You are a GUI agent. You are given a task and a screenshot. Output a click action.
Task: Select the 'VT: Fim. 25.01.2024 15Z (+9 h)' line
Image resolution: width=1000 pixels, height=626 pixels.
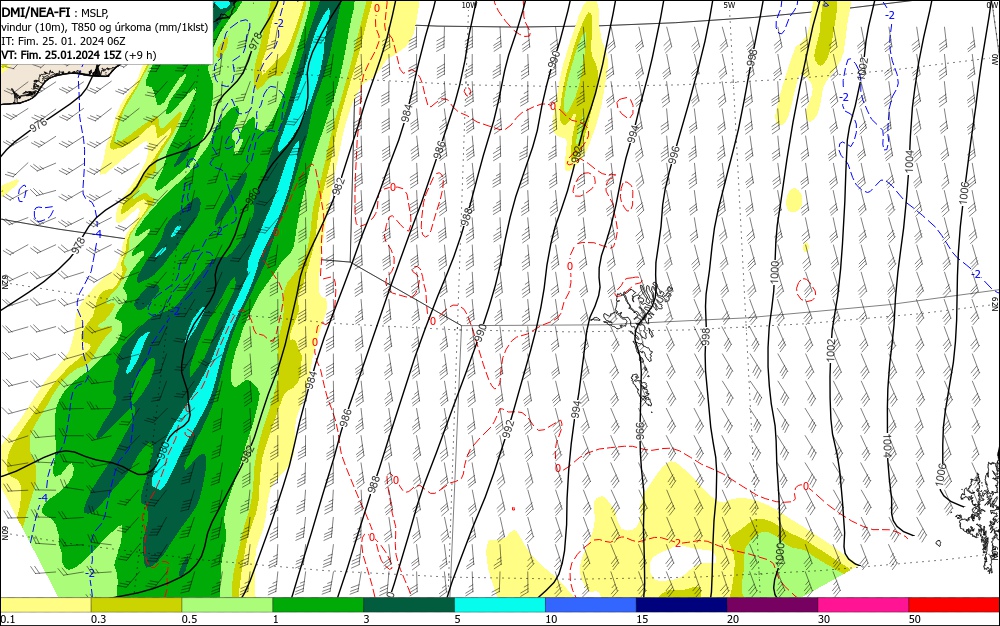[x=78, y=55]
